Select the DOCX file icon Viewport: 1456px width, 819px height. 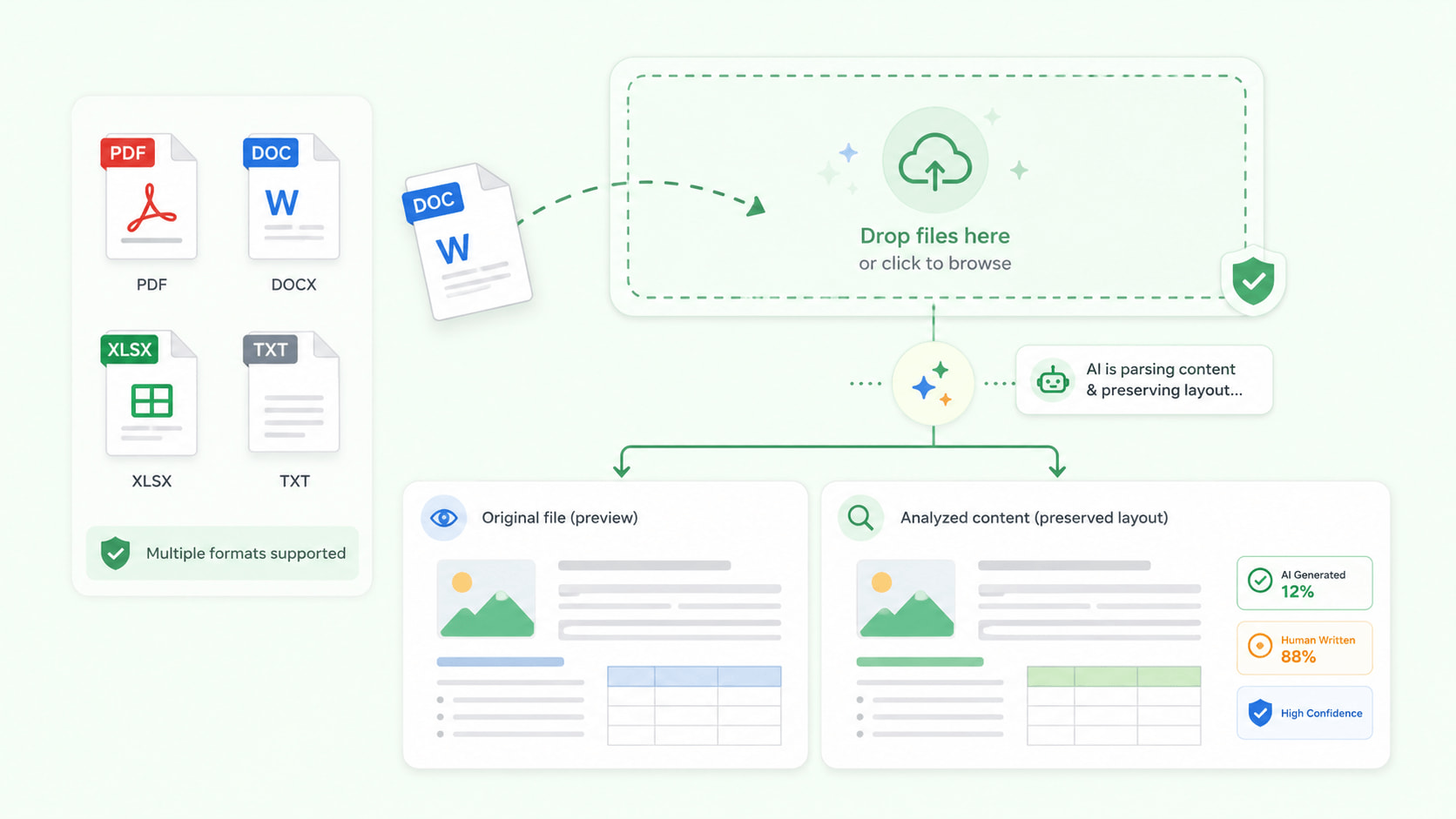click(292, 197)
